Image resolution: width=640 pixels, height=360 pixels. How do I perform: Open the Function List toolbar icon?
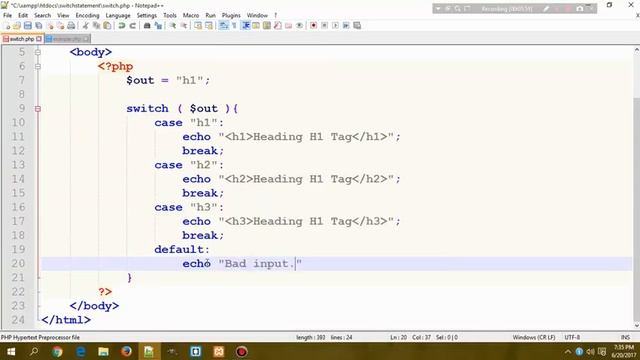pos(278,26)
